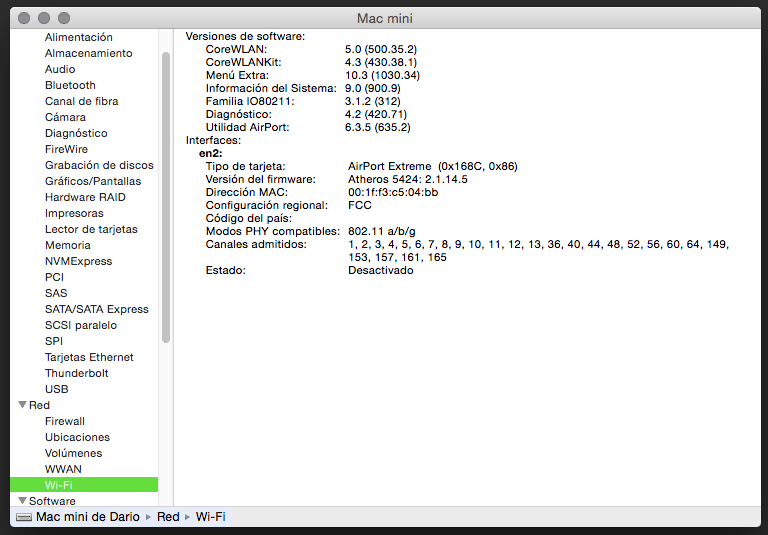This screenshot has width=768, height=535.
Task: Open Lector de tarjetas entry
Action: (x=91, y=229)
